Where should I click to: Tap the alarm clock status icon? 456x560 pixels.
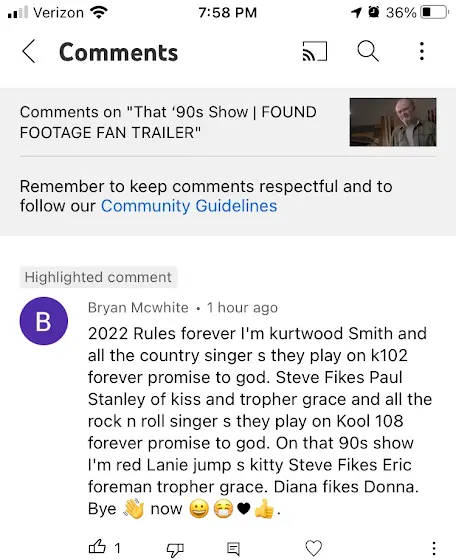point(374,12)
